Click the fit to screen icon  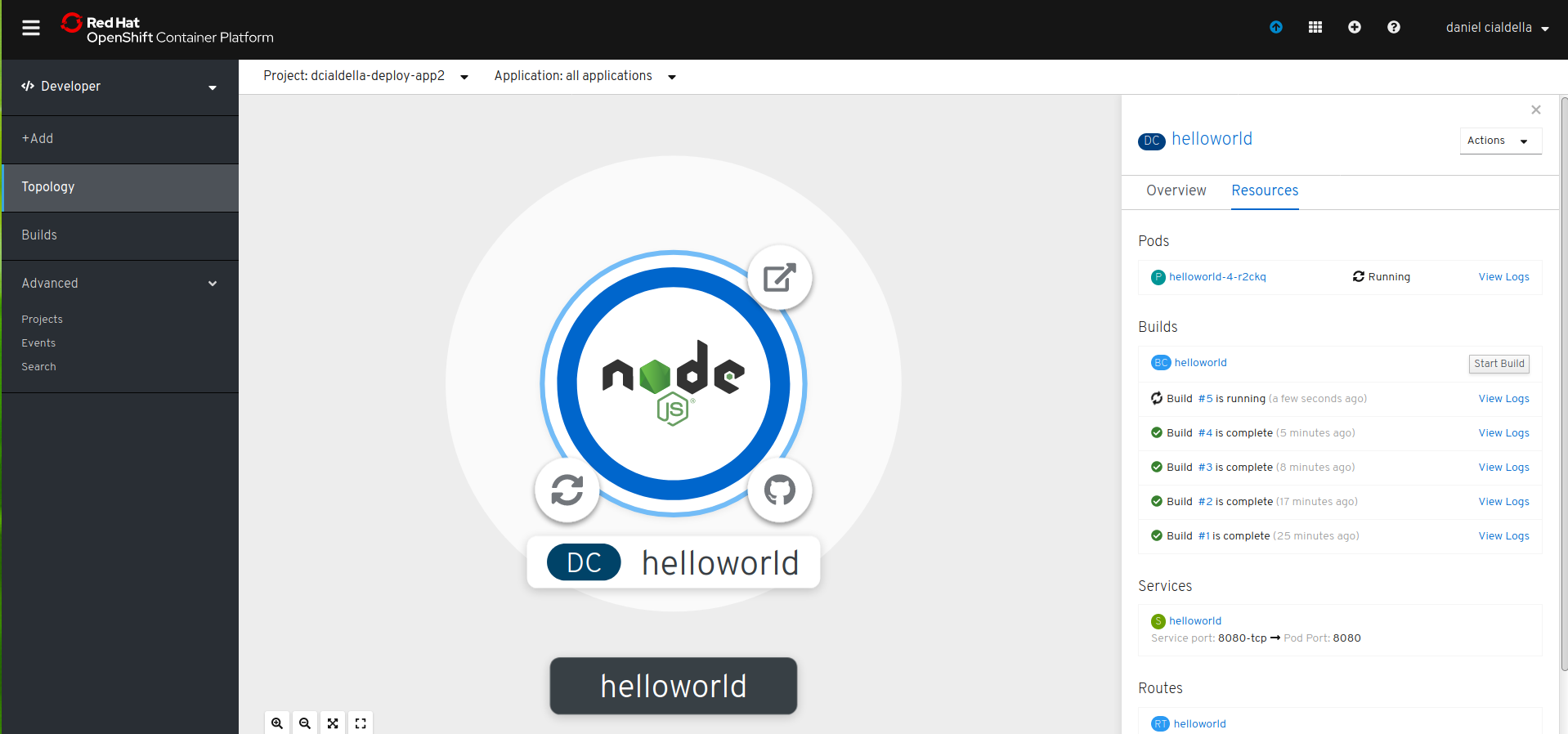coord(333,723)
